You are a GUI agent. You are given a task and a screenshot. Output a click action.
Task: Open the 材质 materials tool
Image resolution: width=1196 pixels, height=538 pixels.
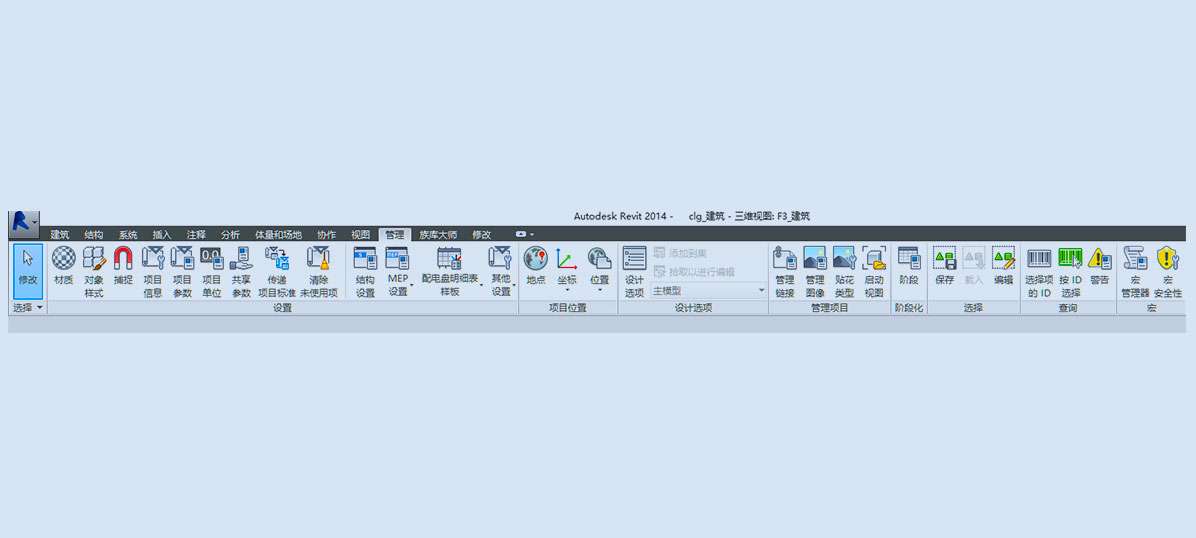64,266
